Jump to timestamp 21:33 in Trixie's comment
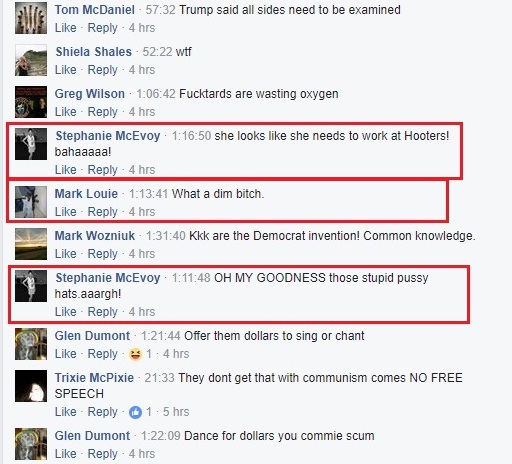 click(159, 378)
